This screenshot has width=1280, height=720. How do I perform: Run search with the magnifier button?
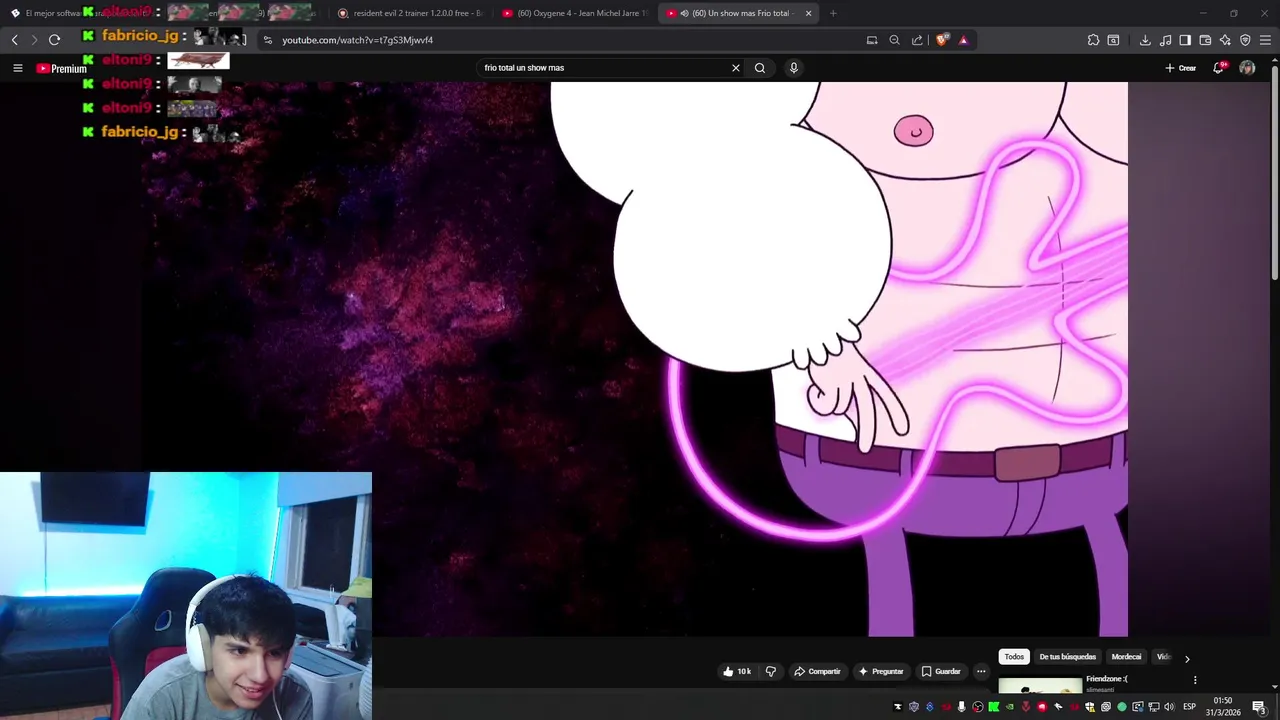click(760, 68)
